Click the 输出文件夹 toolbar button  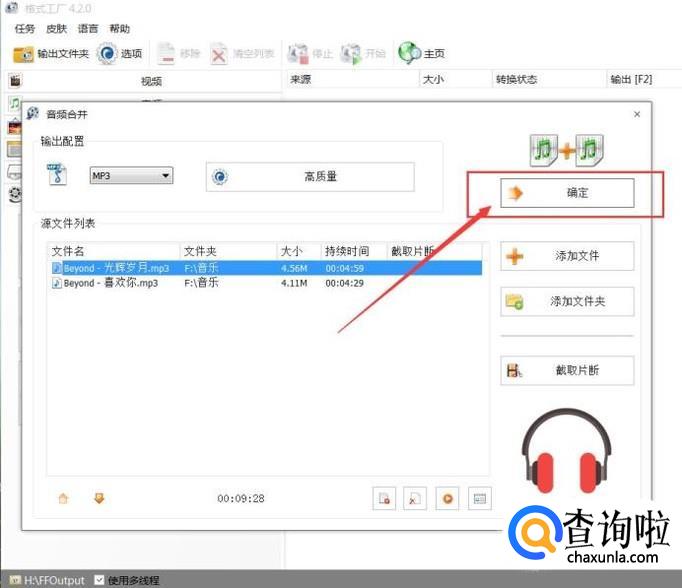click(x=51, y=54)
